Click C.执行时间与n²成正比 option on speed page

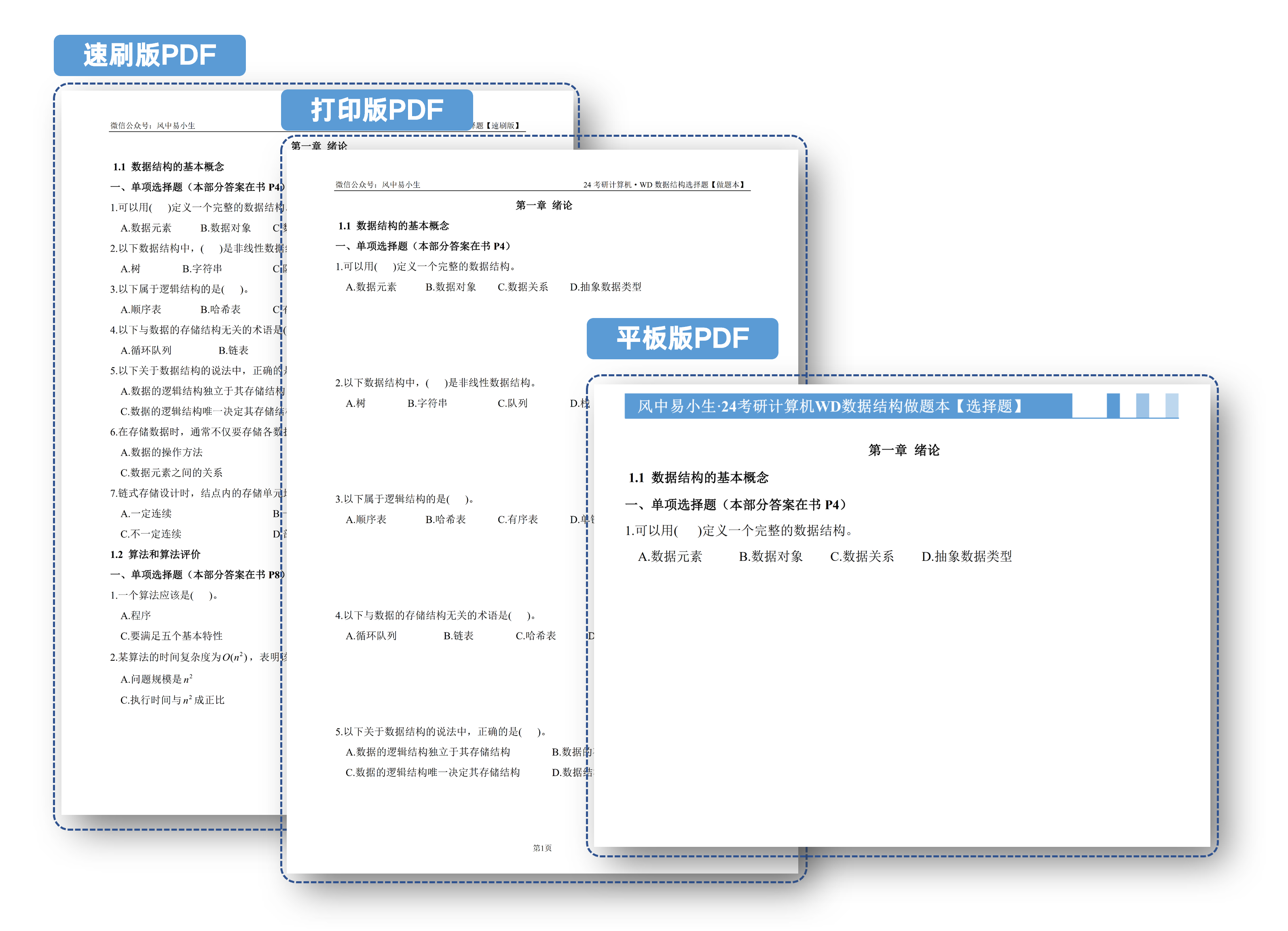pyautogui.click(x=172, y=700)
